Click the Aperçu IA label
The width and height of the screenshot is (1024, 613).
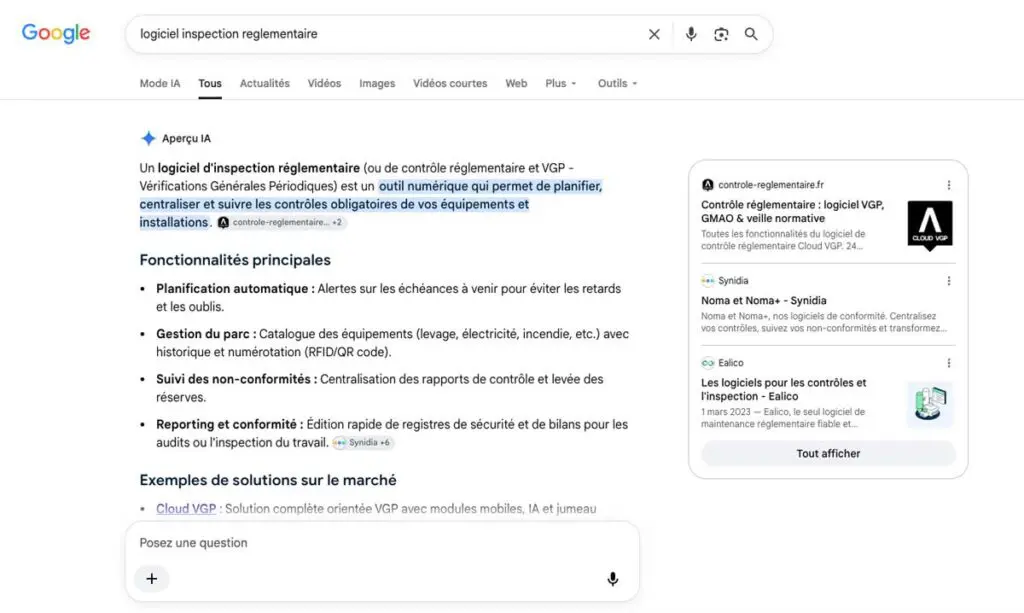pyautogui.click(x=186, y=138)
